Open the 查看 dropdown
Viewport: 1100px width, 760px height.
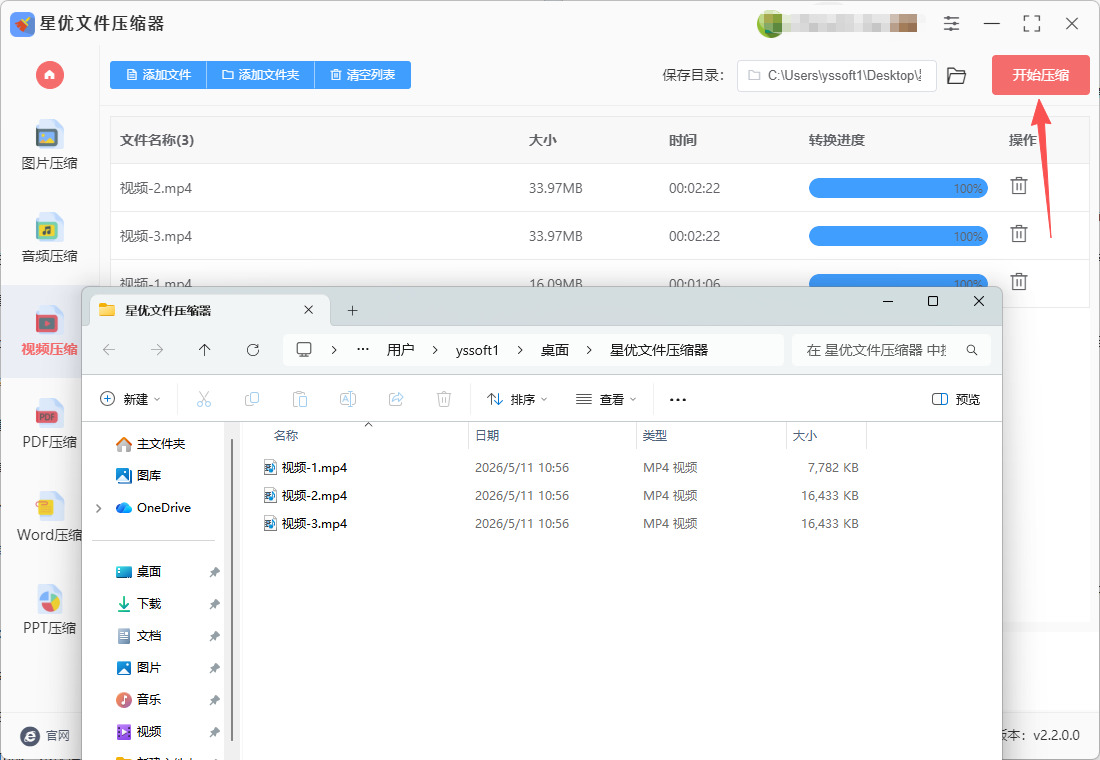coord(606,399)
